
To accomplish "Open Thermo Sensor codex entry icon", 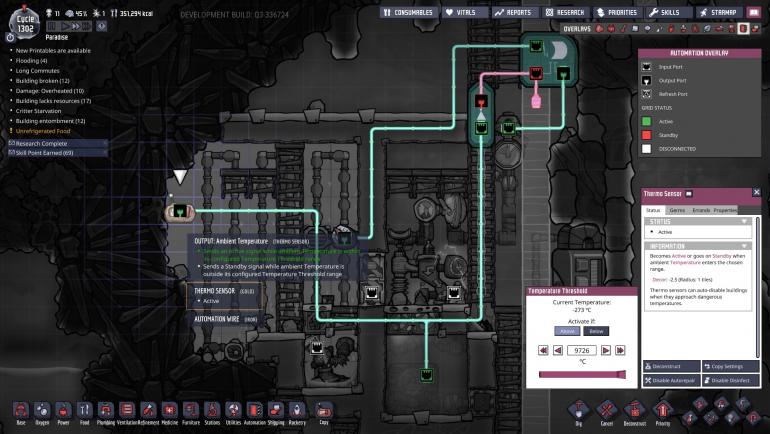I will (x=689, y=194).
